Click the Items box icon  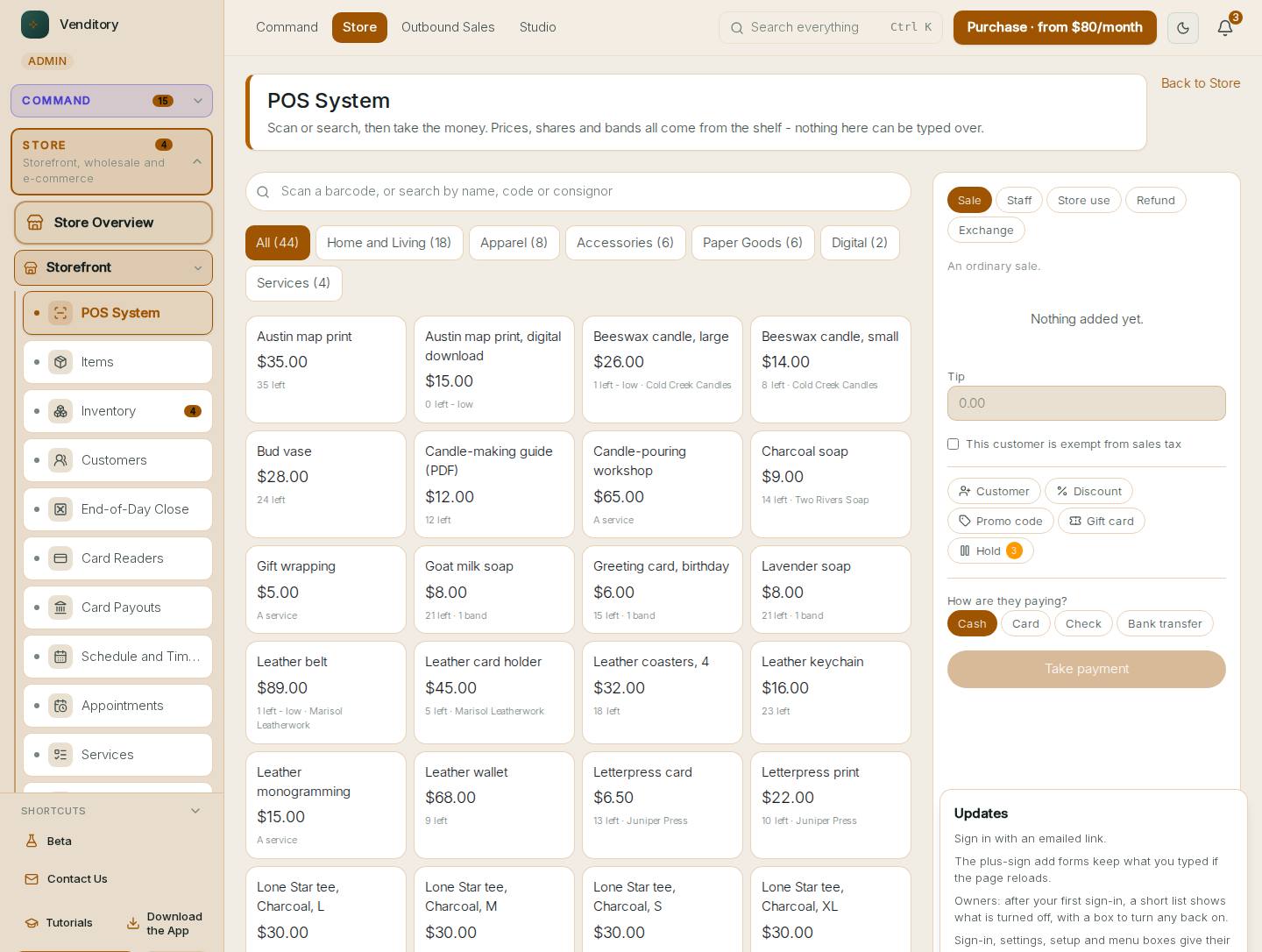pos(60,362)
